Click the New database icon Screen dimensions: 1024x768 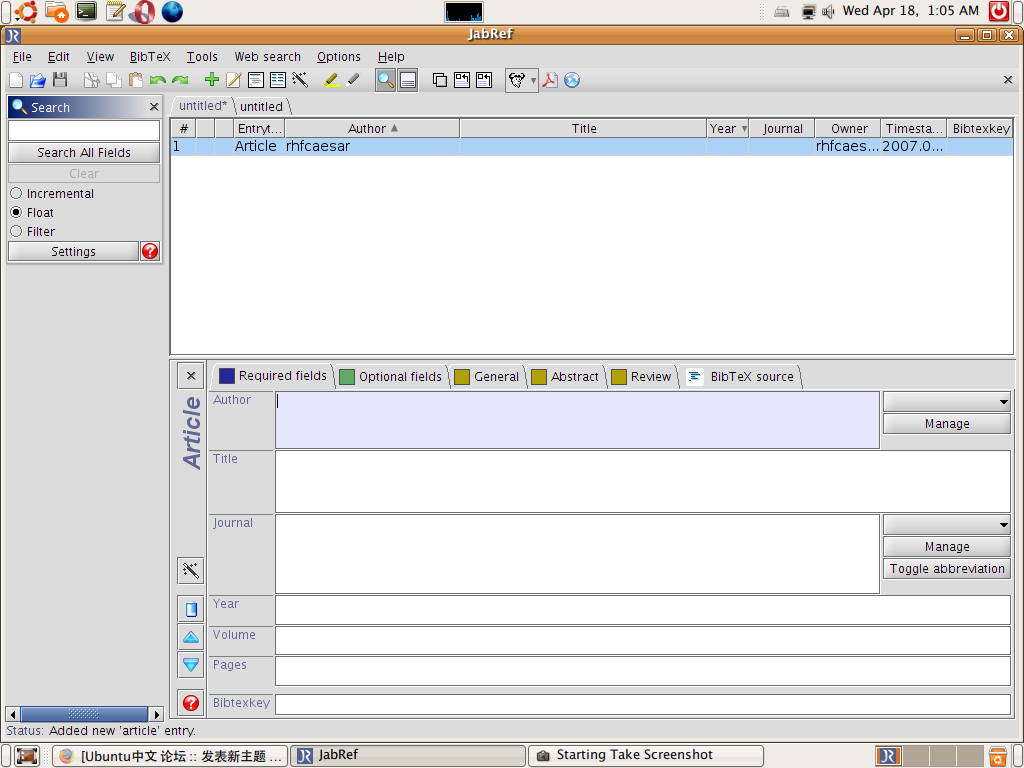(16, 80)
